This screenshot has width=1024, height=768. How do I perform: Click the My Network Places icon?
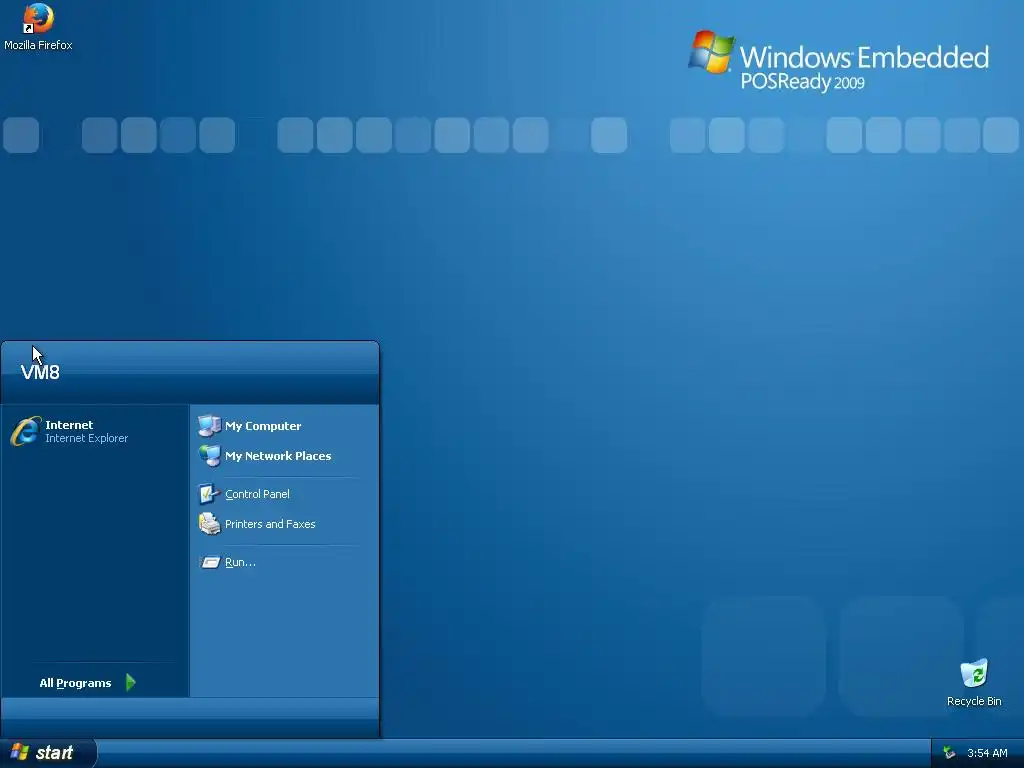point(210,456)
